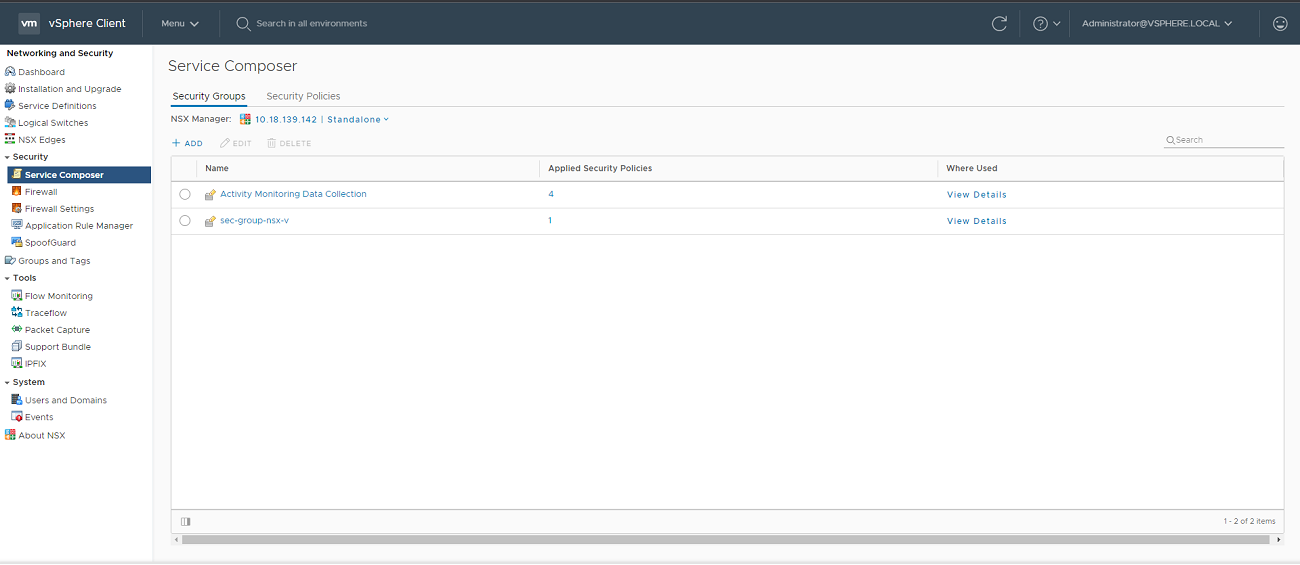Image resolution: width=1300 pixels, height=565 pixels.
Task: Click View Details for sec-group-nsx-v
Action: click(x=976, y=221)
